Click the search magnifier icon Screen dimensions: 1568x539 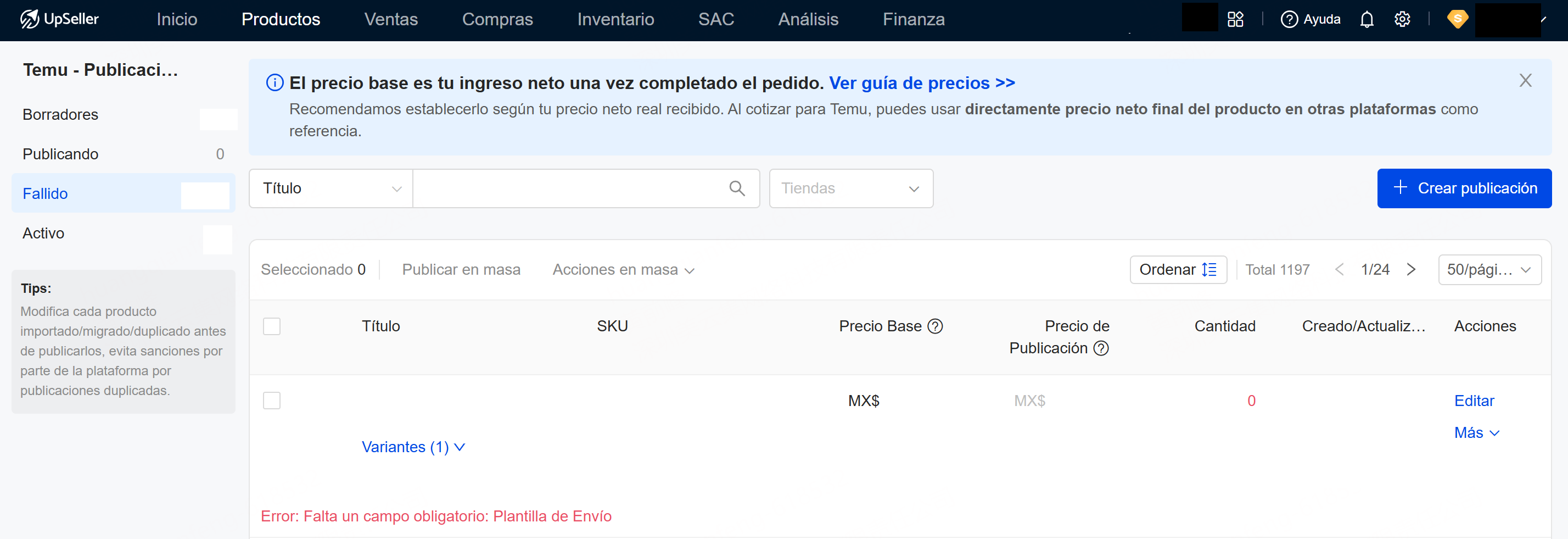[737, 189]
